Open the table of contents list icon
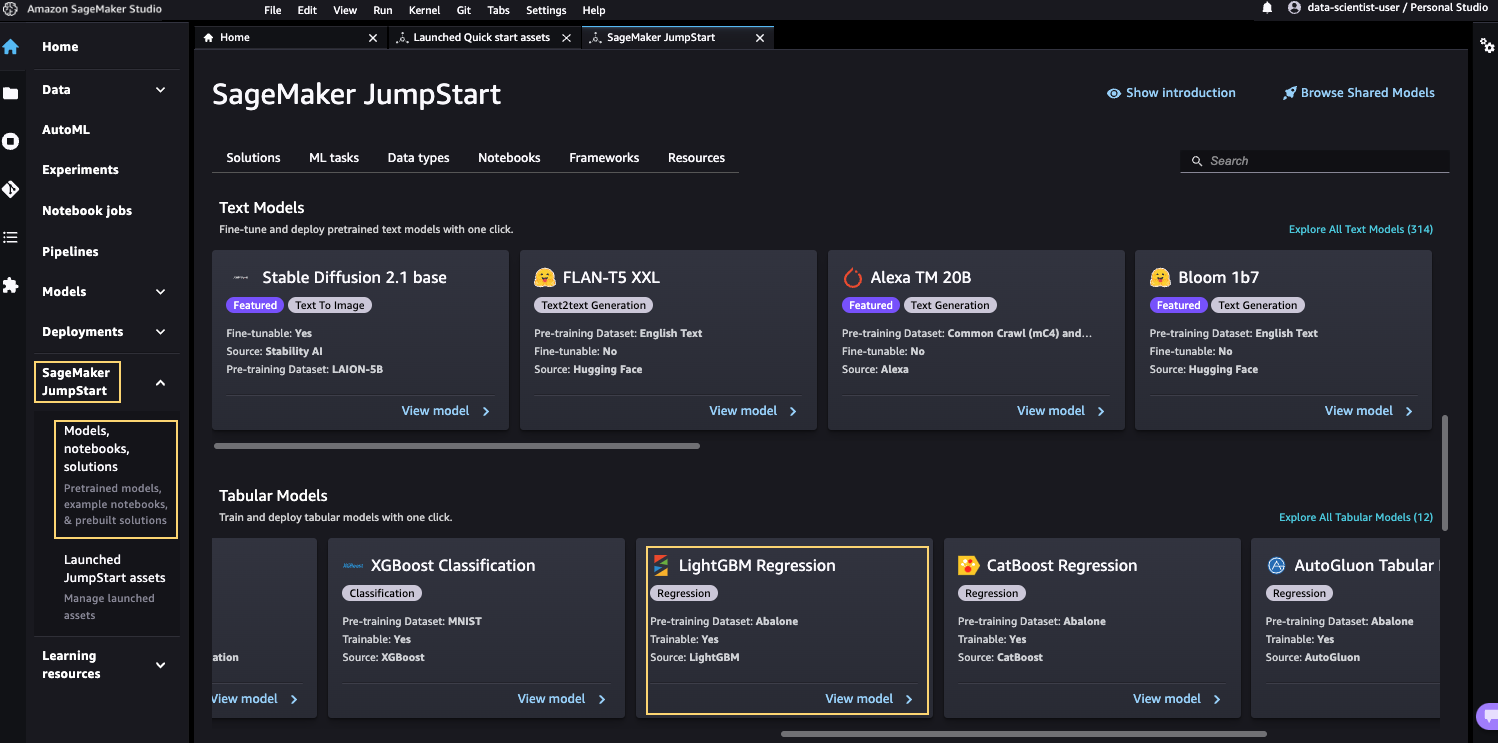 11,237
